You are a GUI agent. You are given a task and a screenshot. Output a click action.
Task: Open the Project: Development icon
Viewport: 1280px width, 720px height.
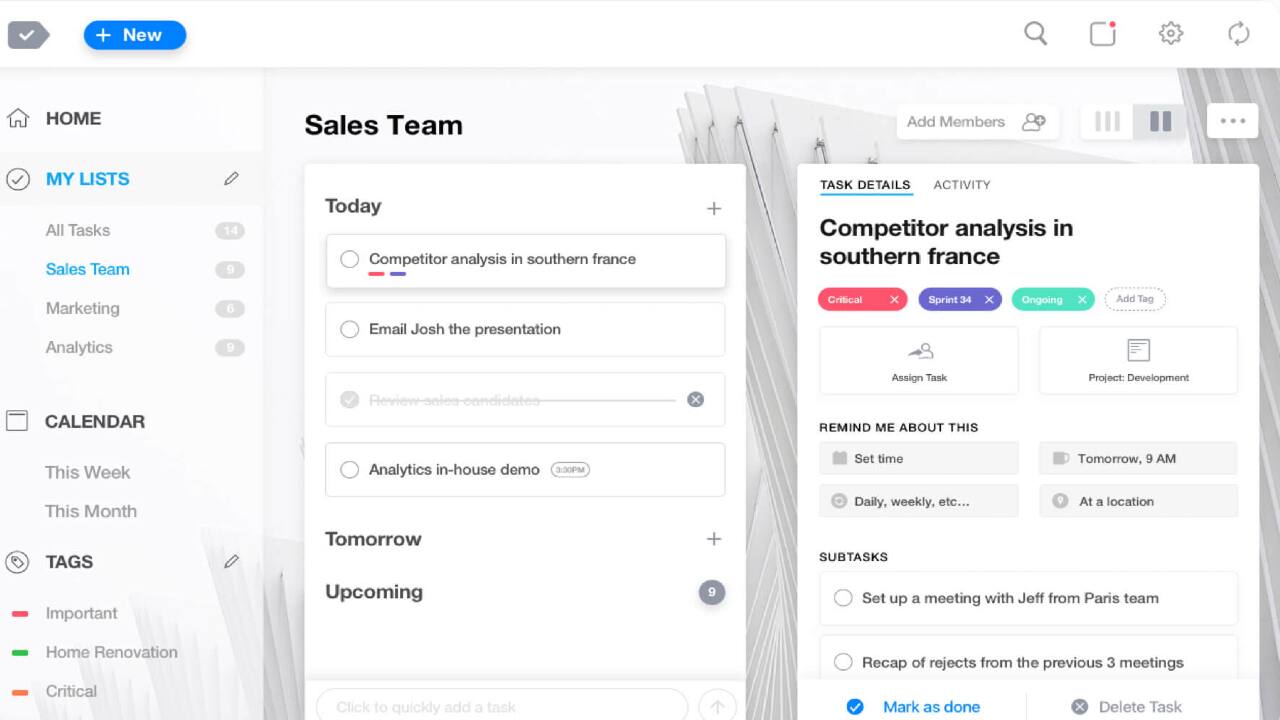pyautogui.click(x=1137, y=350)
